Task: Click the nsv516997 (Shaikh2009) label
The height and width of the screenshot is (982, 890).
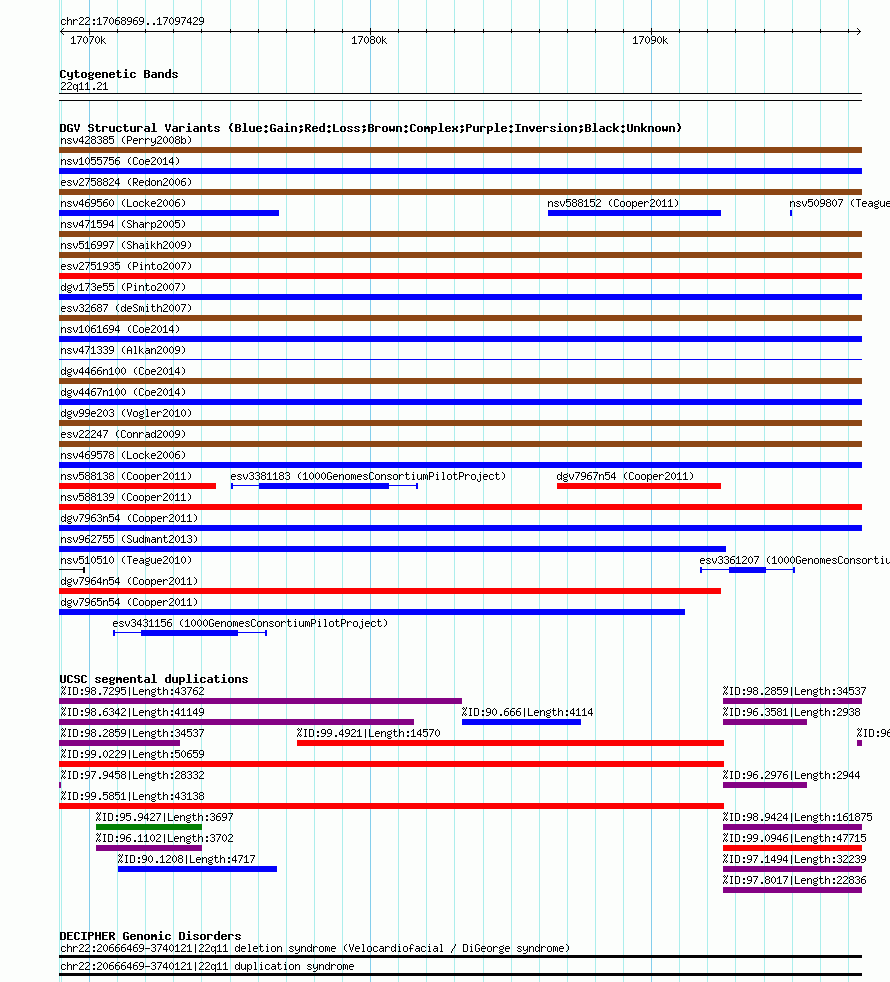Action: tap(126, 245)
